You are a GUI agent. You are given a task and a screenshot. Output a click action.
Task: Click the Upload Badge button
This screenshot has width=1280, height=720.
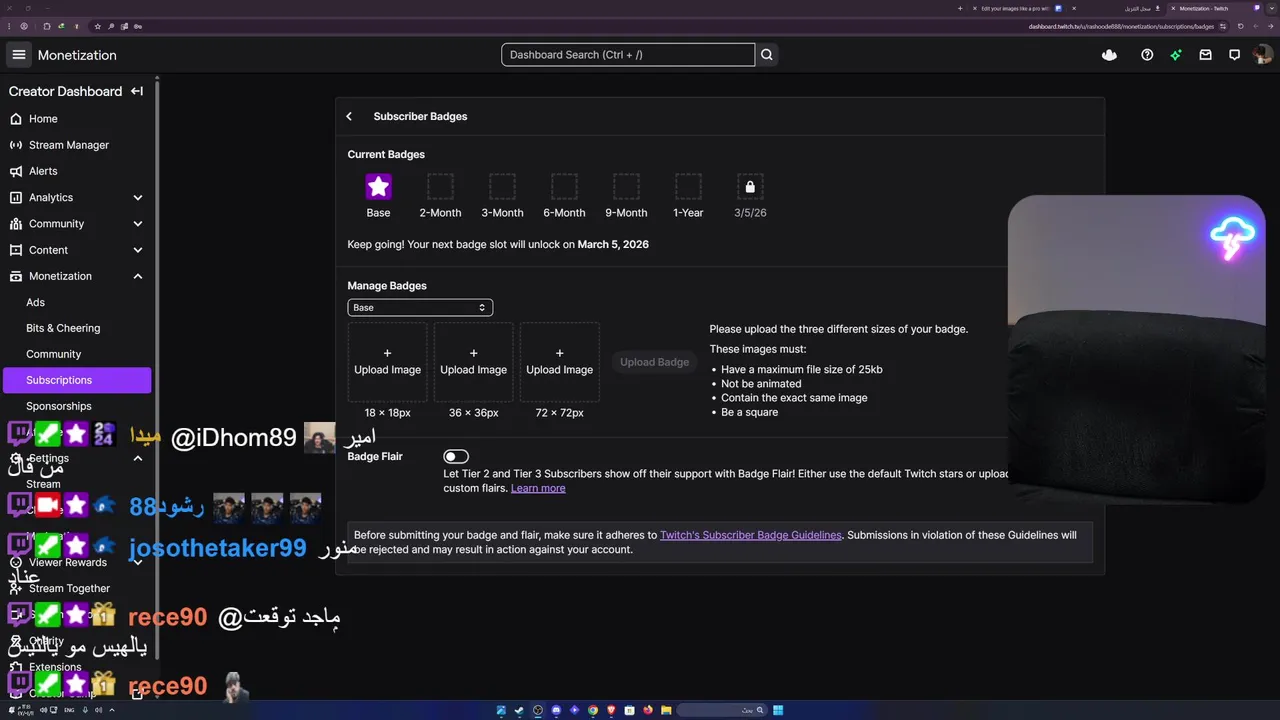tap(654, 362)
